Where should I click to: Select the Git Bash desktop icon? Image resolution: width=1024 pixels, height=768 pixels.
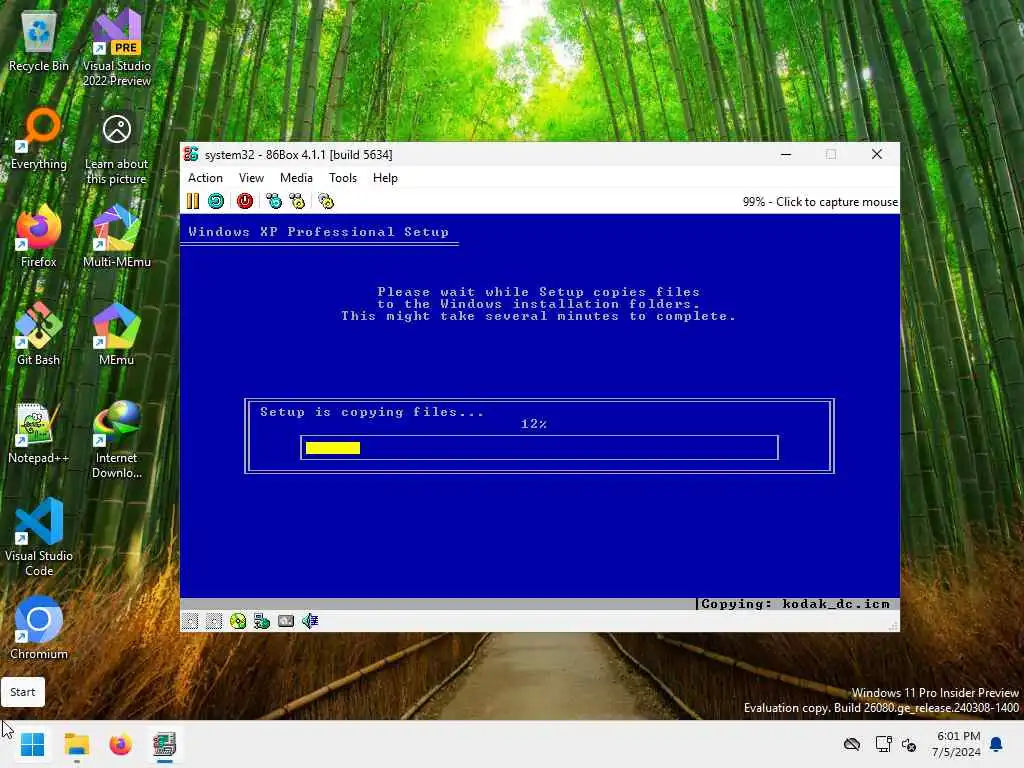click(39, 334)
